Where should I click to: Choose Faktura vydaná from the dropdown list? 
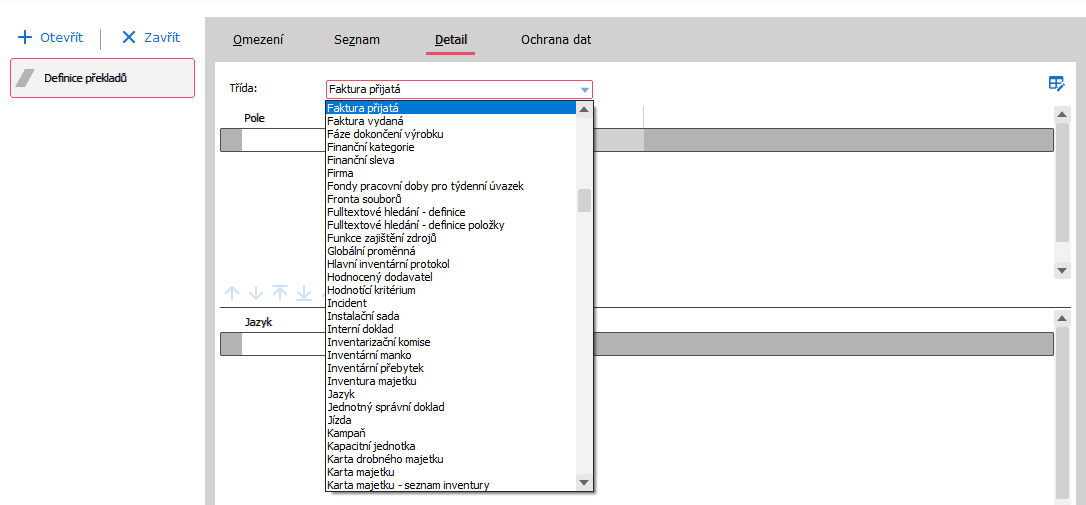click(x=365, y=121)
